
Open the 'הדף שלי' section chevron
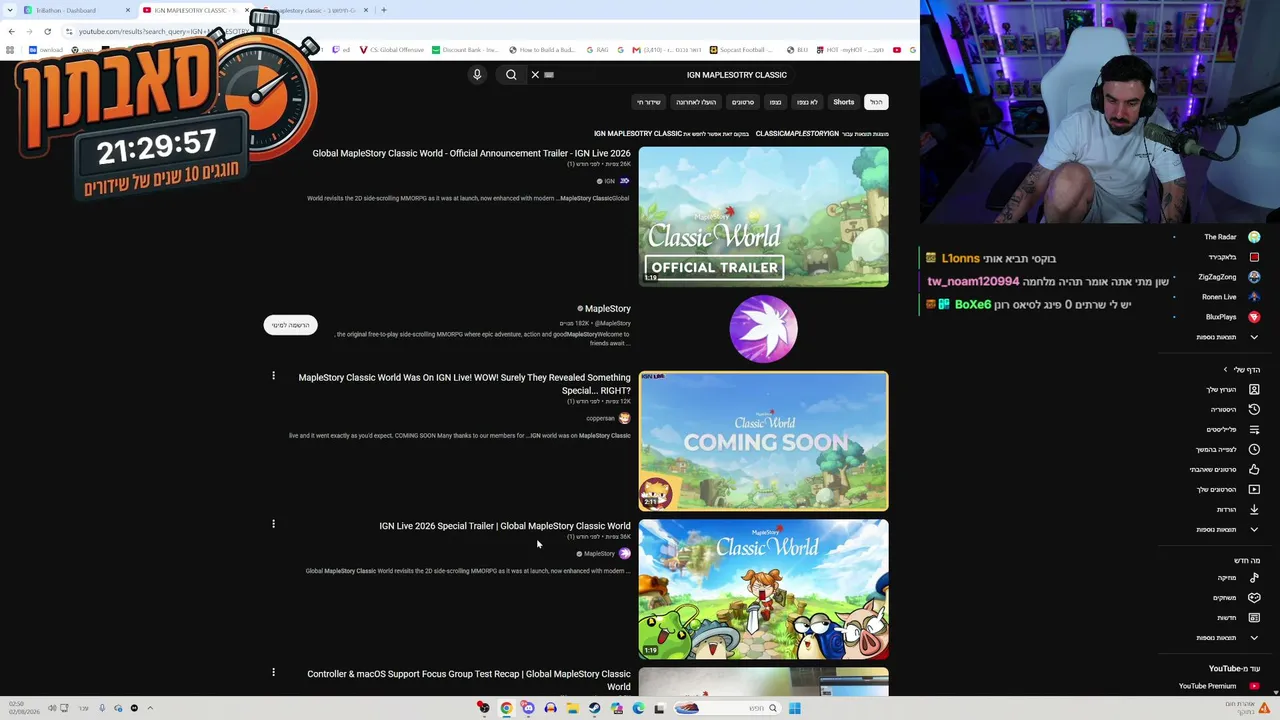pyautogui.click(x=1226, y=370)
